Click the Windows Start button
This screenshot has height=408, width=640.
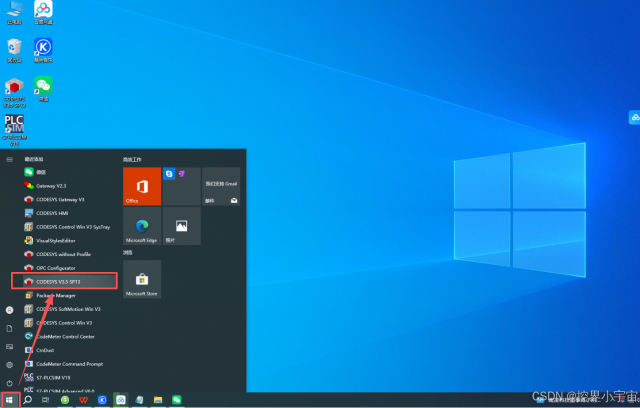[9, 399]
